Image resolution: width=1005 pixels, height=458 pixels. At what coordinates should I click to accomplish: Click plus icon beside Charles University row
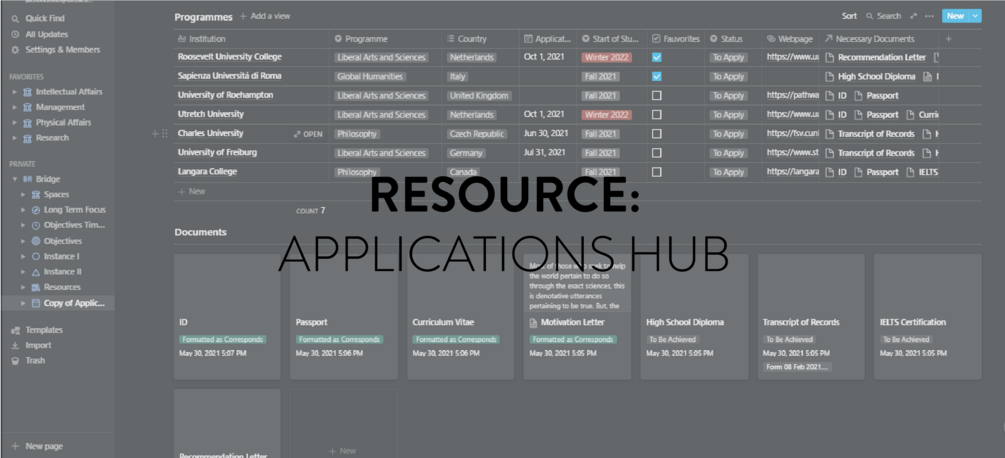[x=154, y=134]
